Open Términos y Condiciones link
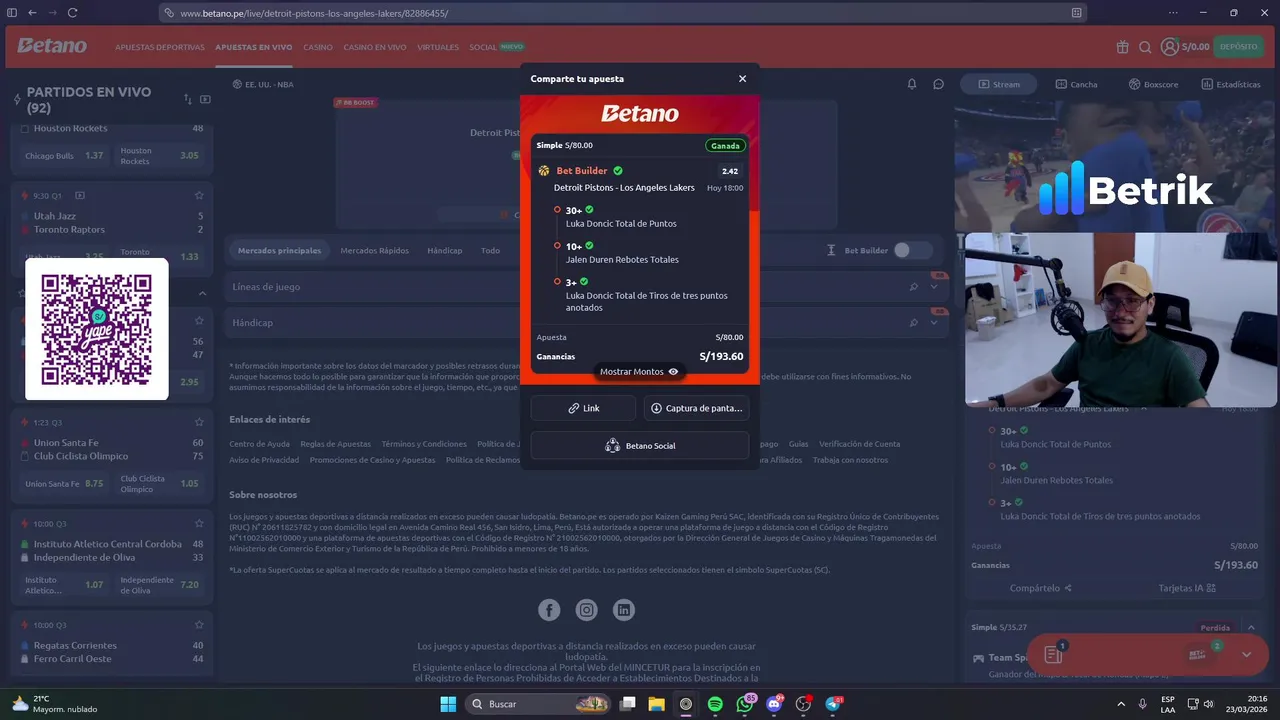This screenshot has width=1280, height=720. click(x=424, y=444)
